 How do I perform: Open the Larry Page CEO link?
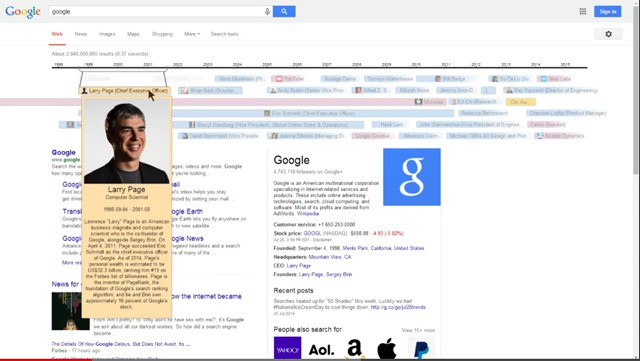tap(299, 265)
